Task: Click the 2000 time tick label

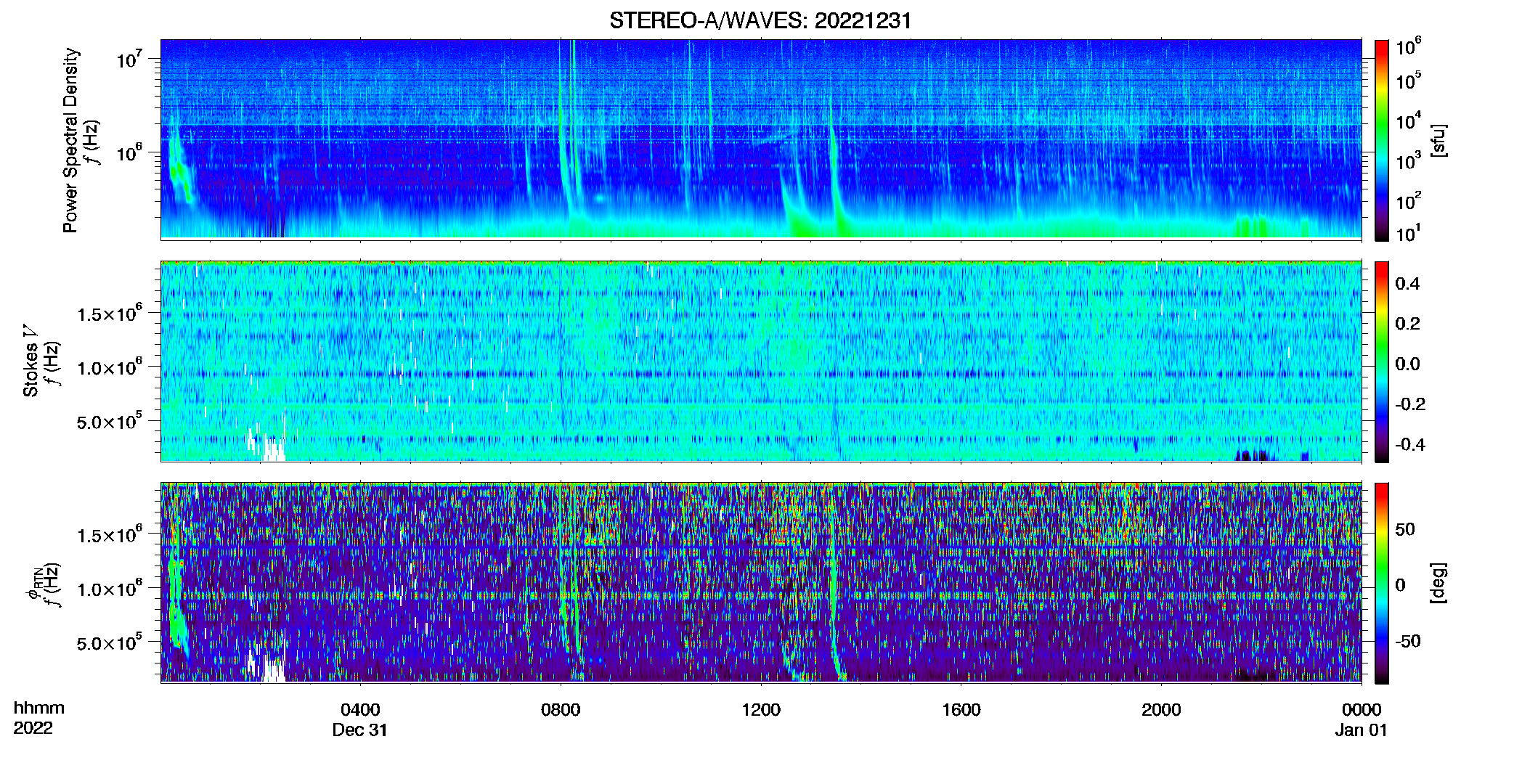Action: point(1161,710)
